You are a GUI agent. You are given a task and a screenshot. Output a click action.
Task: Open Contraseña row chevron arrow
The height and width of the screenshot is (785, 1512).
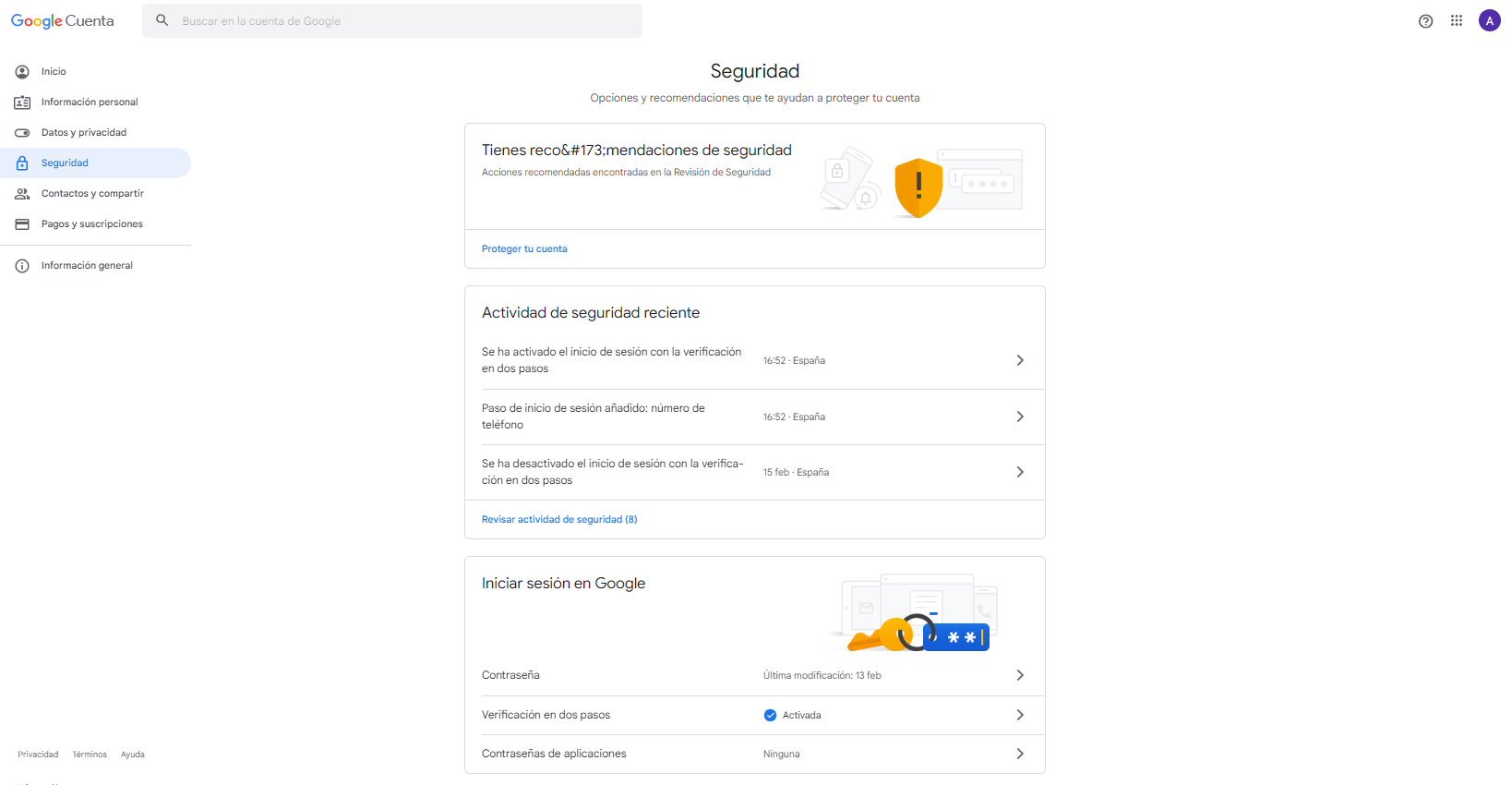(x=1019, y=675)
